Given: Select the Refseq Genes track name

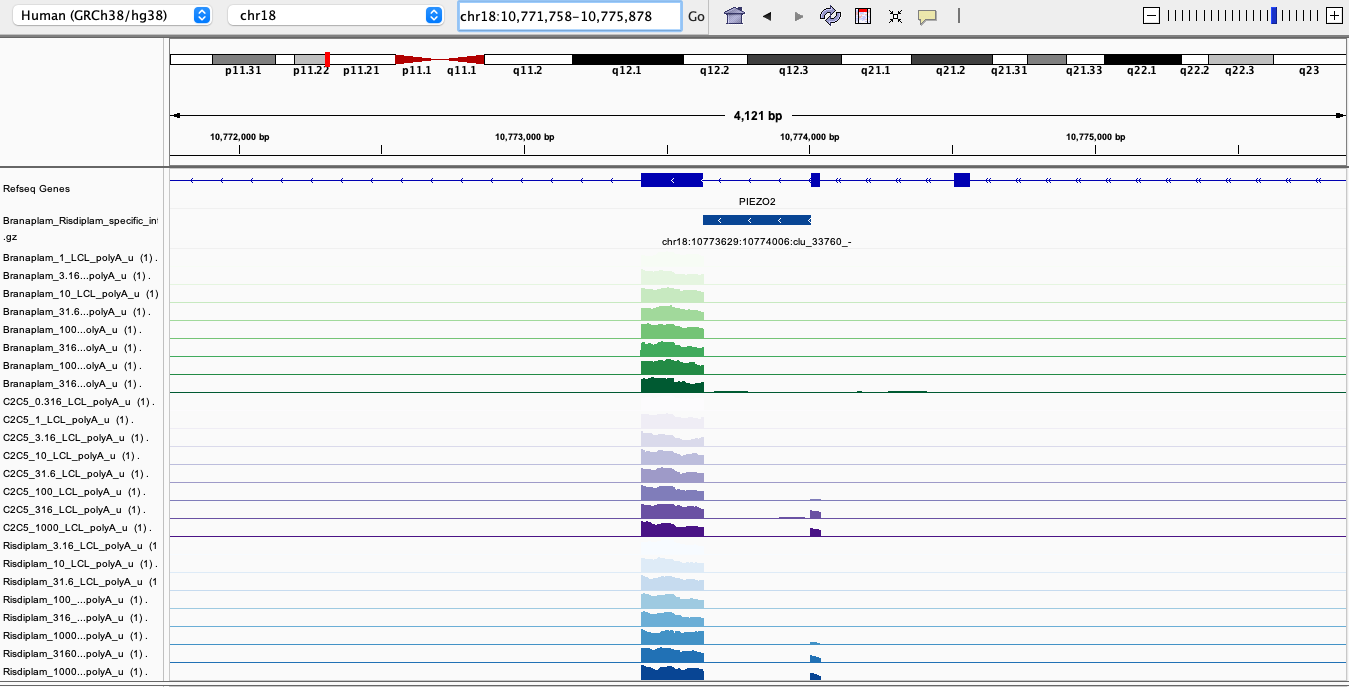Looking at the screenshot, I should pyautogui.click(x=37, y=188).
